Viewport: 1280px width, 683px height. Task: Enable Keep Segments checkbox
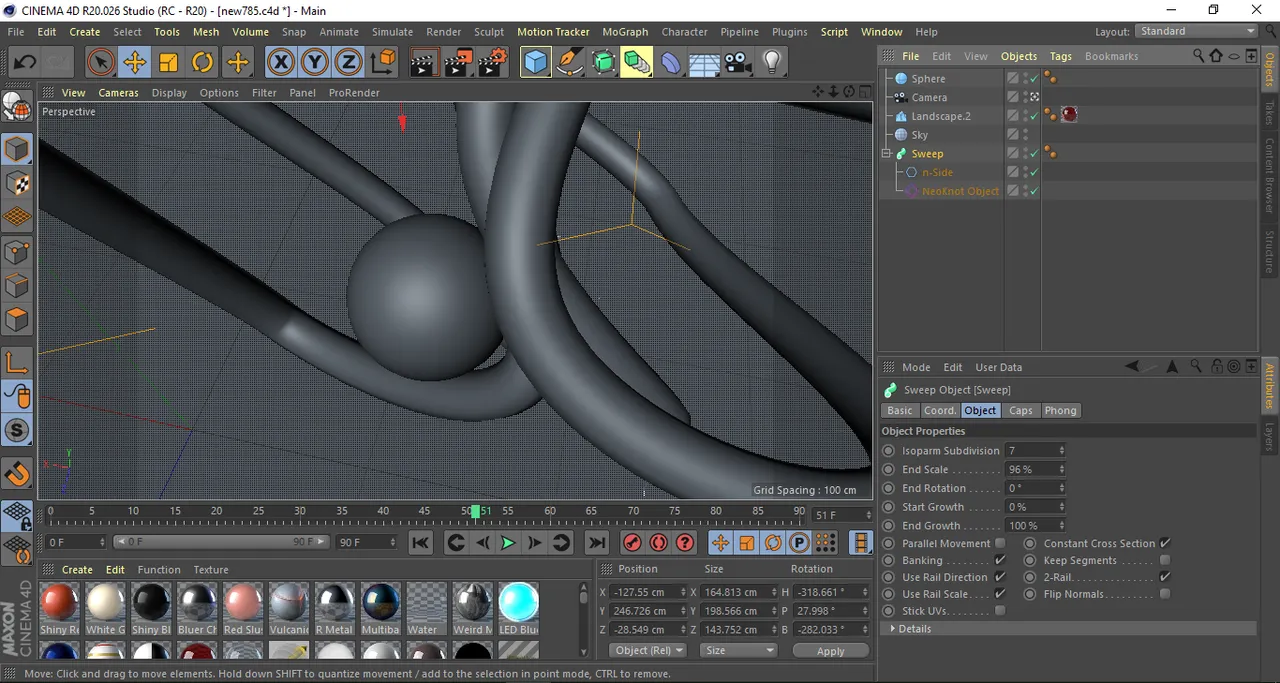pyautogui.click(x=1165, y=561)
